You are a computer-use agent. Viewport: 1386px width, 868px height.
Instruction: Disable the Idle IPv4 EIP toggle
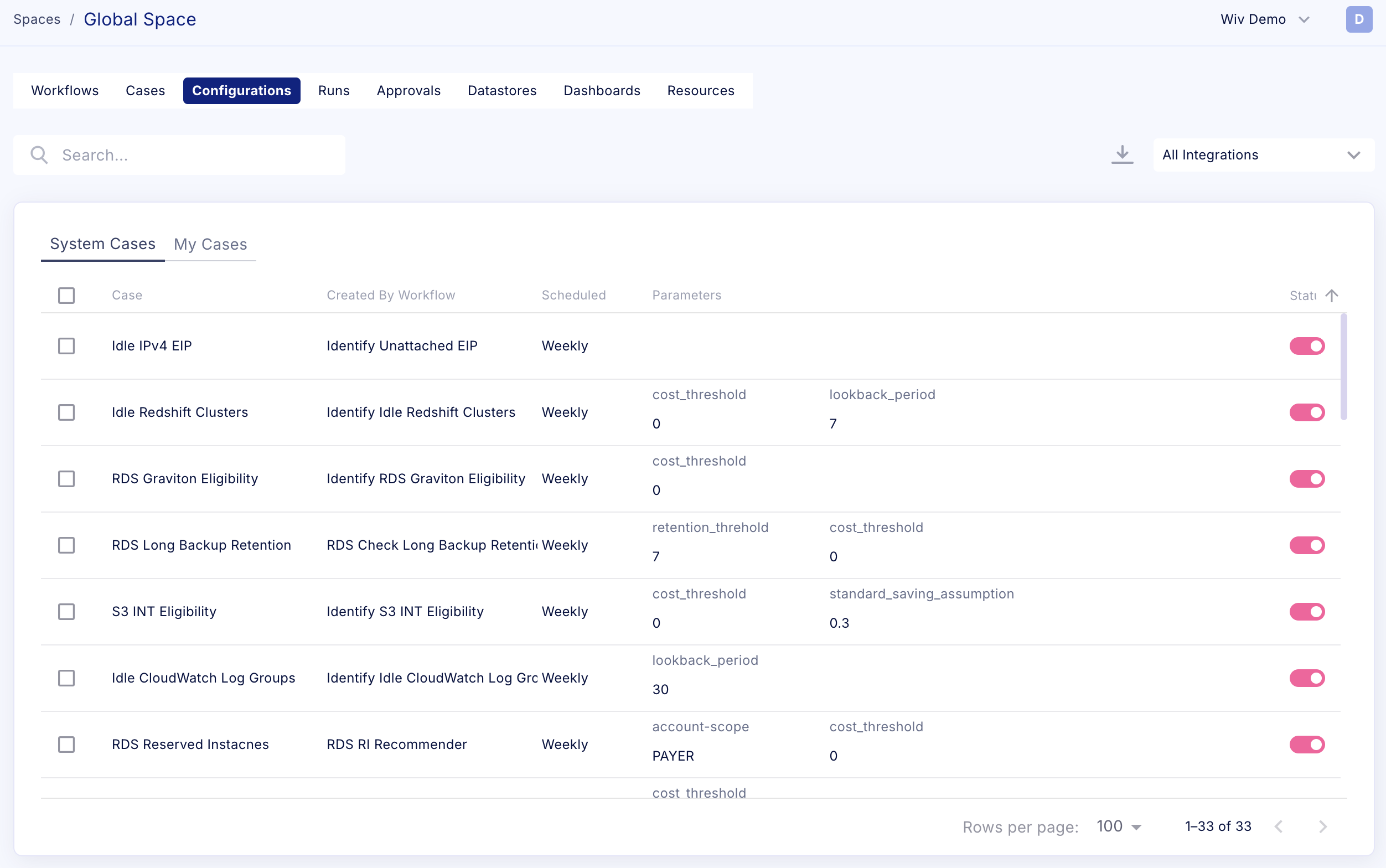click(x=1307, y=345)
